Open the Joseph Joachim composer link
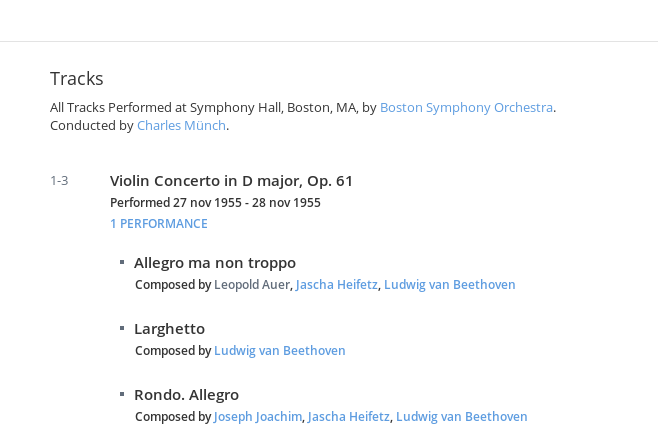658x445 pixels. [258, 416]
